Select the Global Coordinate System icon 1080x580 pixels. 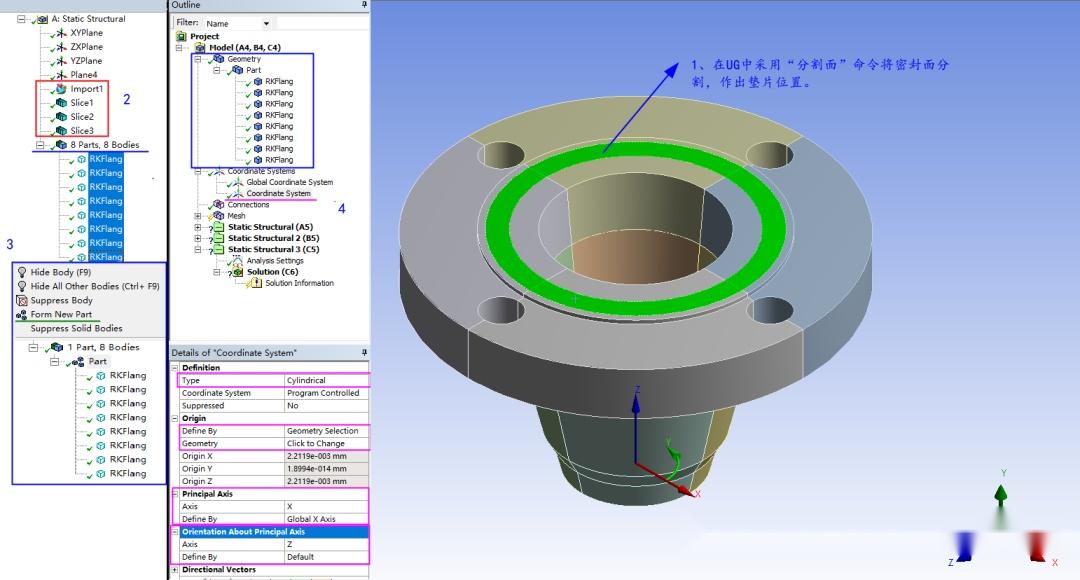237,182
